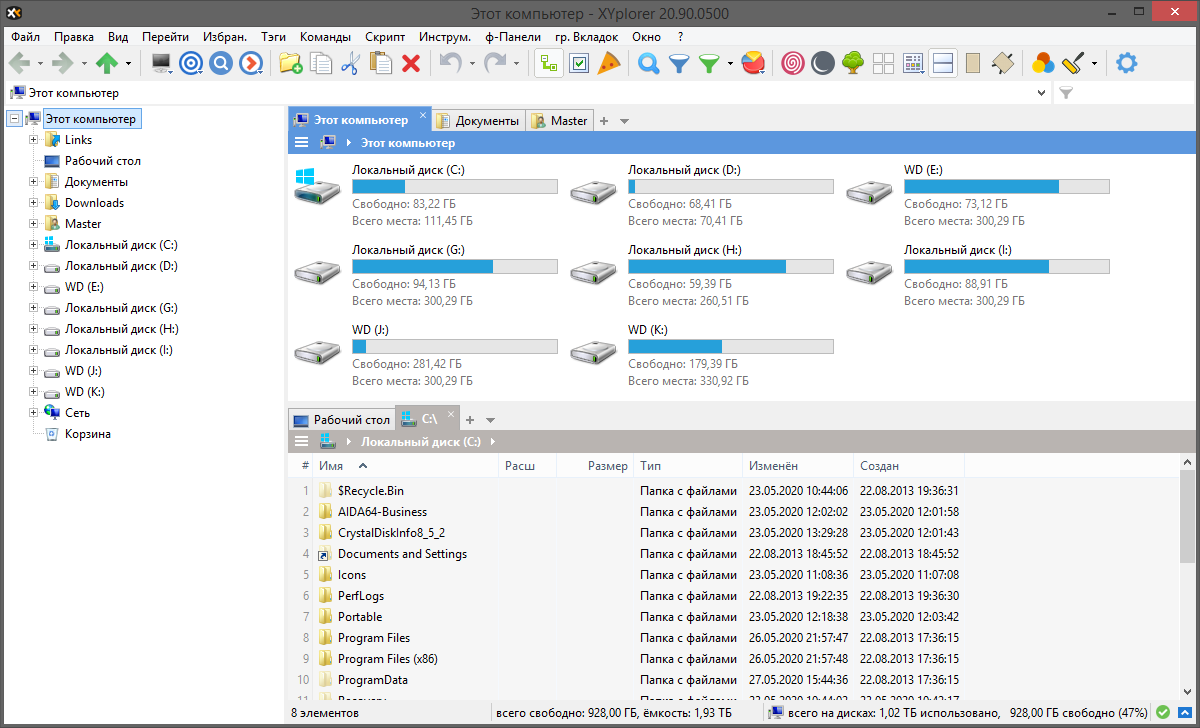Click the WD (E:) disk usage bar
The image size is (1200, 728).
[1006, 187]
